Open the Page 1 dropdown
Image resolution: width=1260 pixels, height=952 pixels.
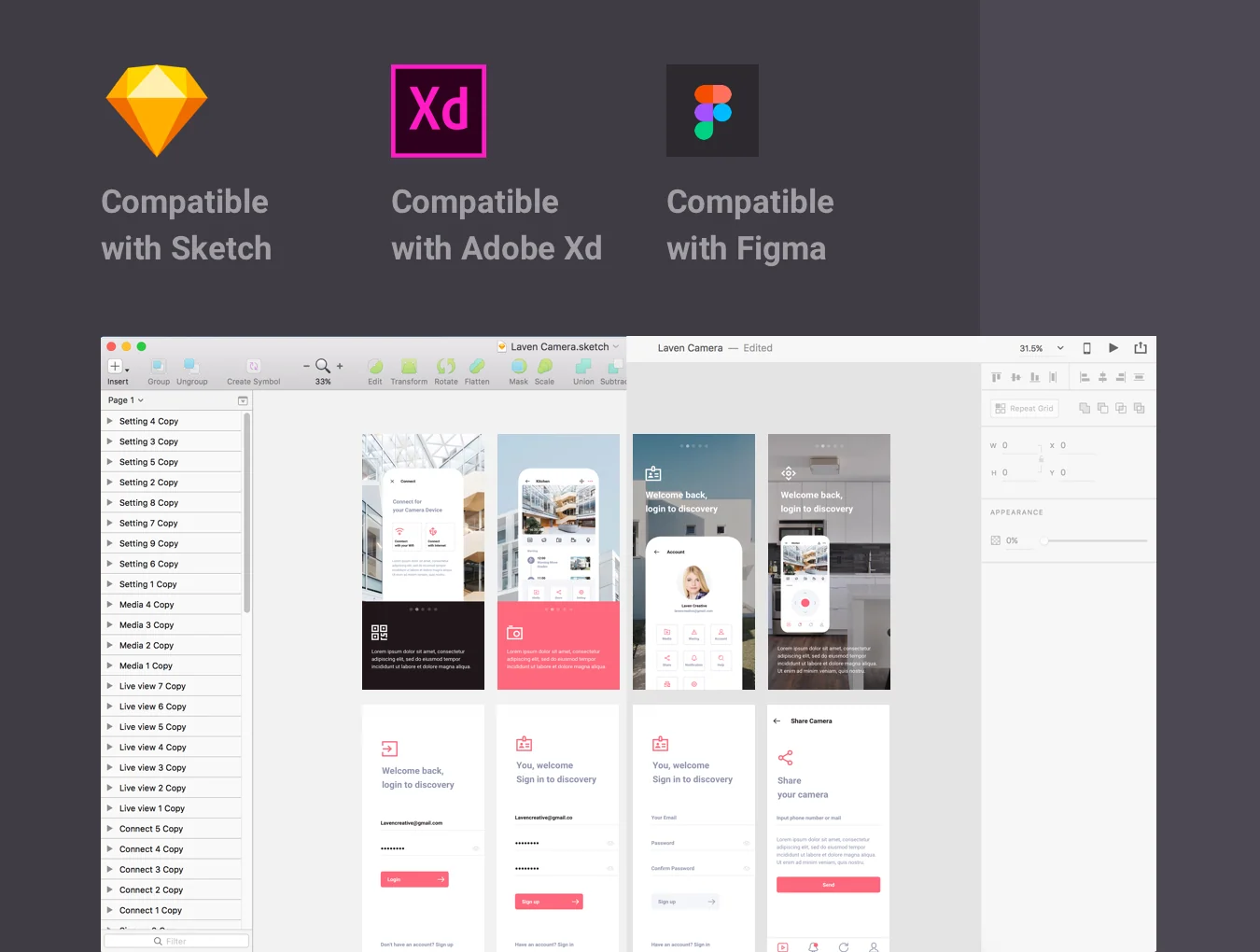(126, 400)
